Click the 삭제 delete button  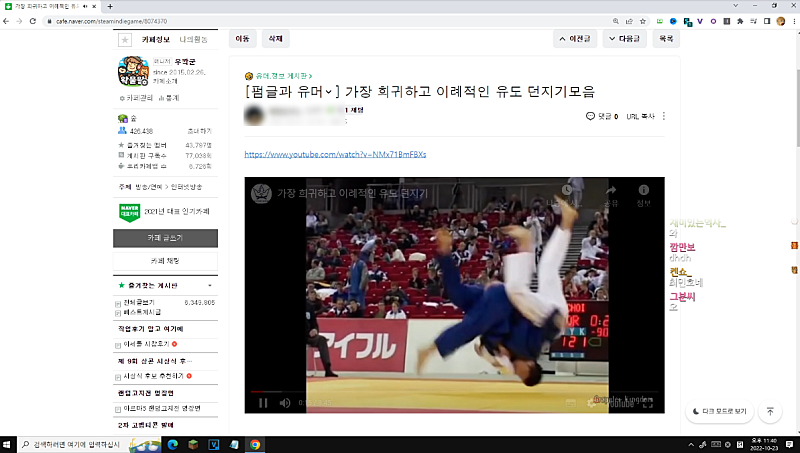(276, 39)
